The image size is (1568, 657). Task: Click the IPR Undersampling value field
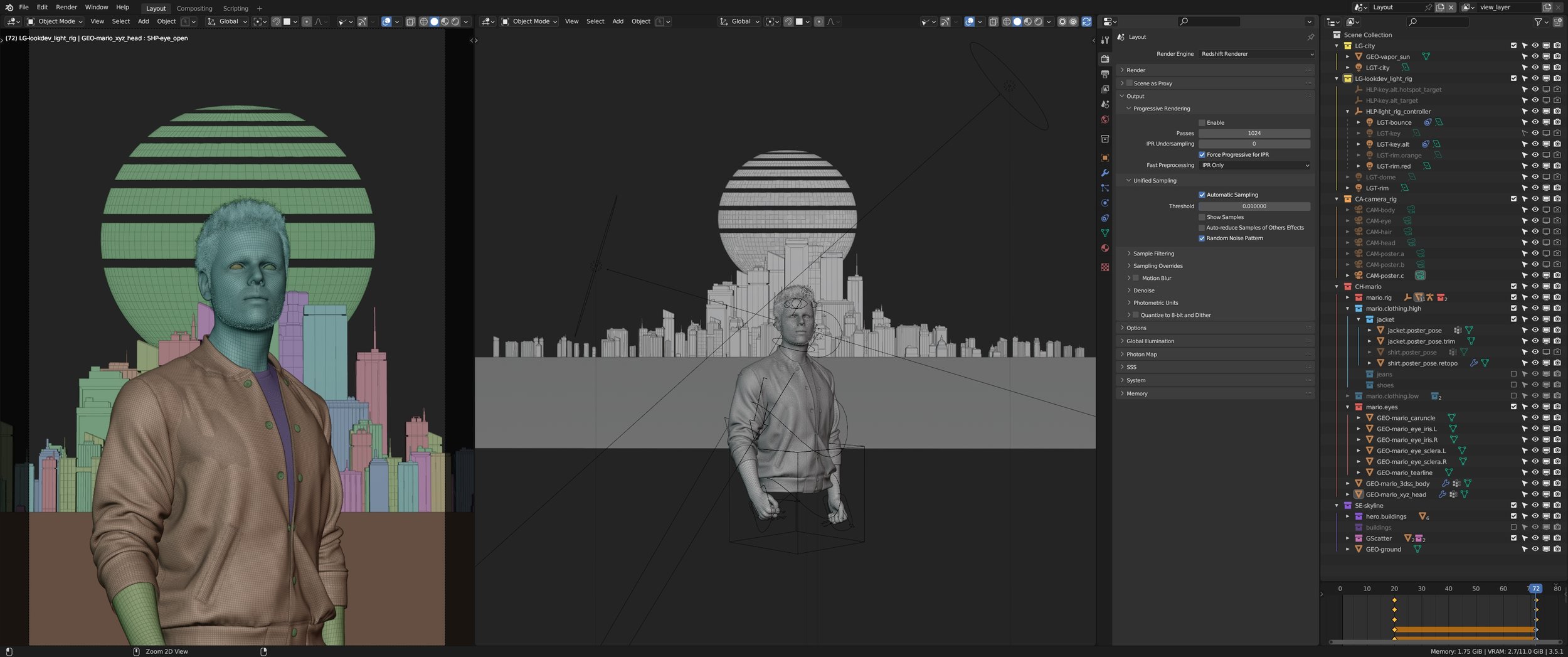(x=1254, y=144)
